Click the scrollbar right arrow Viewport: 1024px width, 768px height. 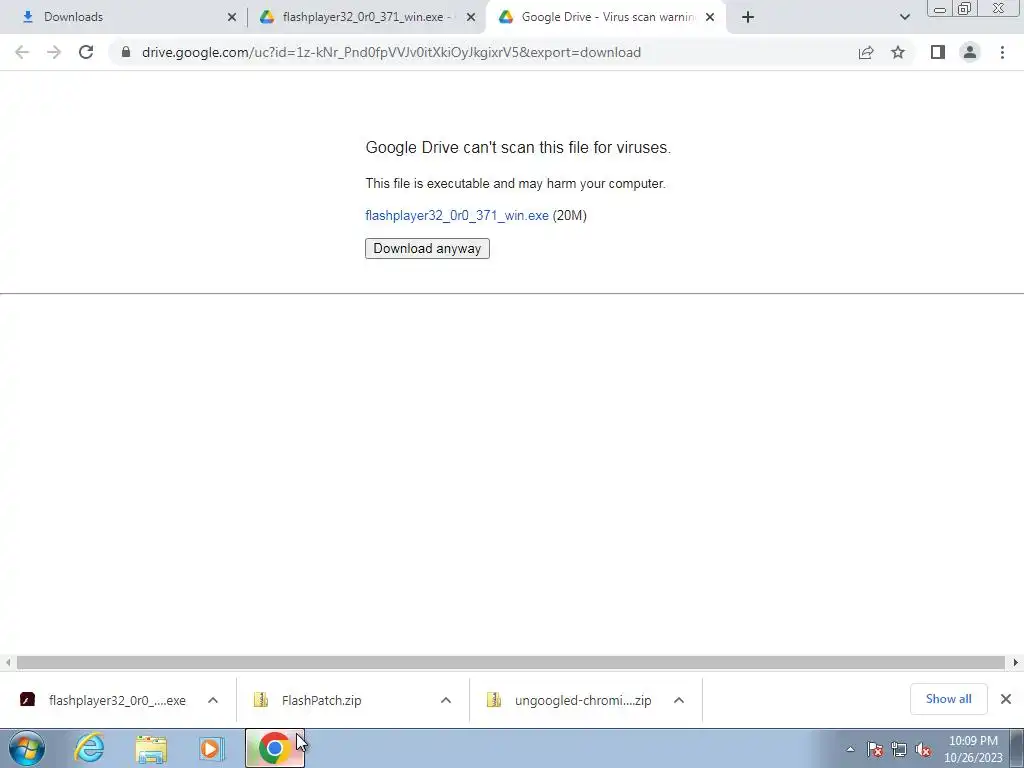tap(1016, 662)
